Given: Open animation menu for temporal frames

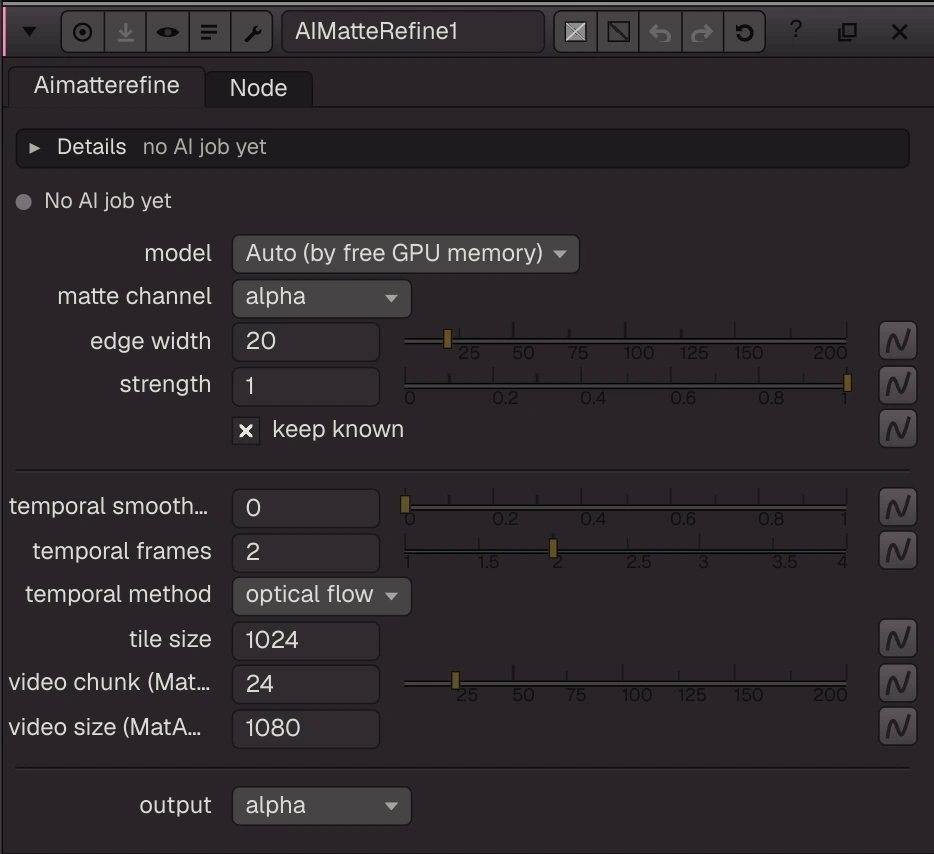Looking at the screenshot, I should (x=898, y=550).
